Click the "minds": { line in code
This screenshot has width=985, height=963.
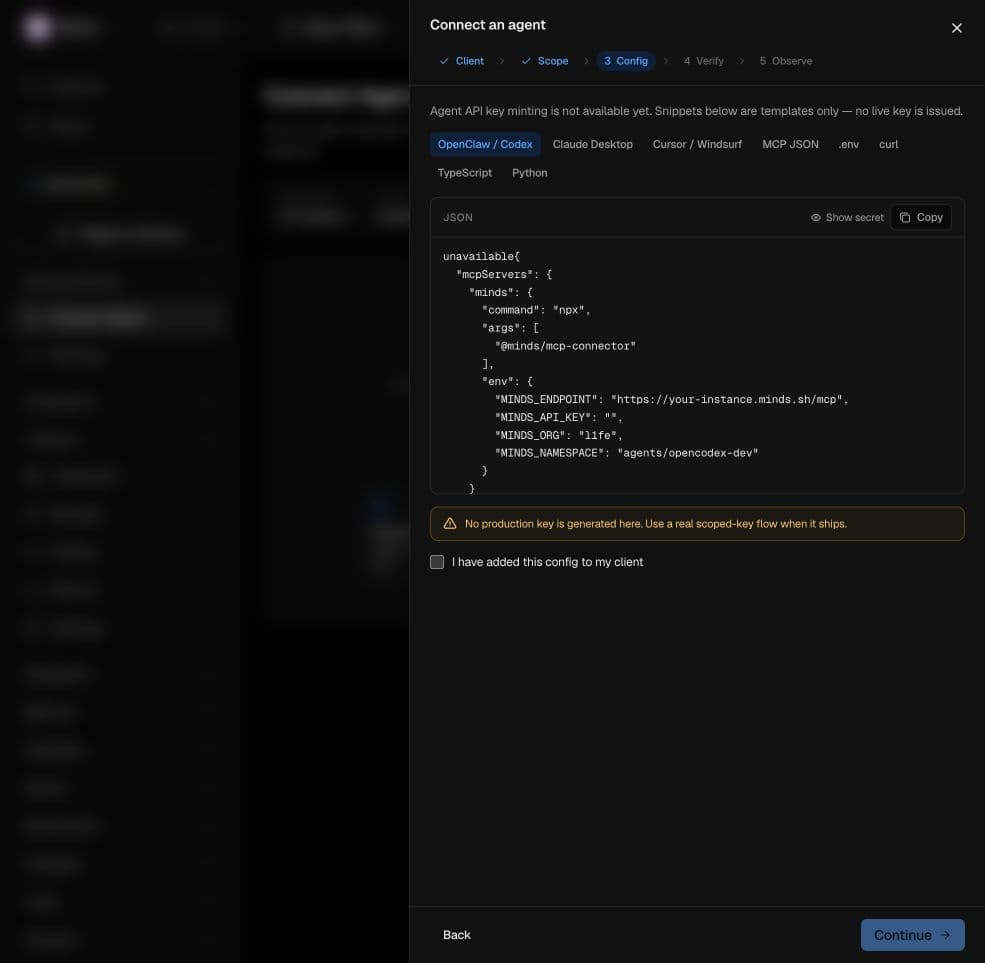[x=501, y=293]
